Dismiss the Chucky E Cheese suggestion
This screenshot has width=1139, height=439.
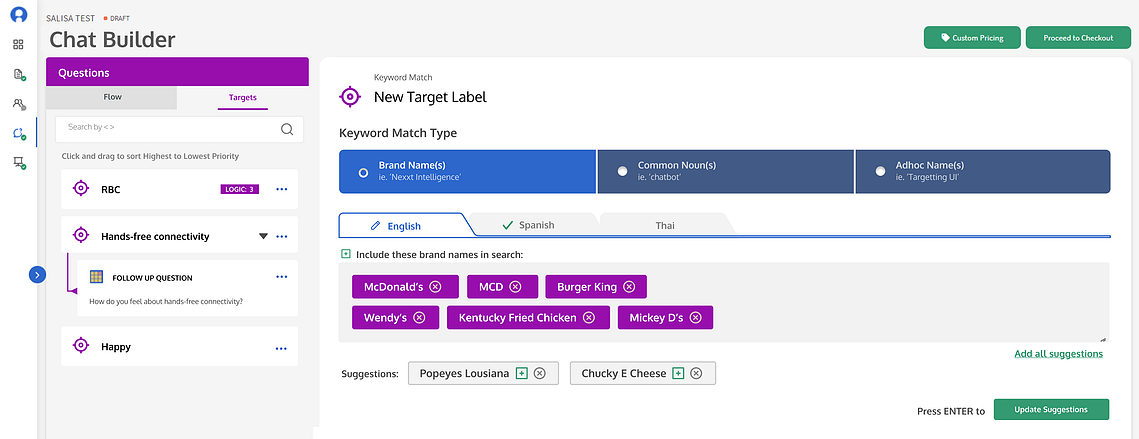696,373
